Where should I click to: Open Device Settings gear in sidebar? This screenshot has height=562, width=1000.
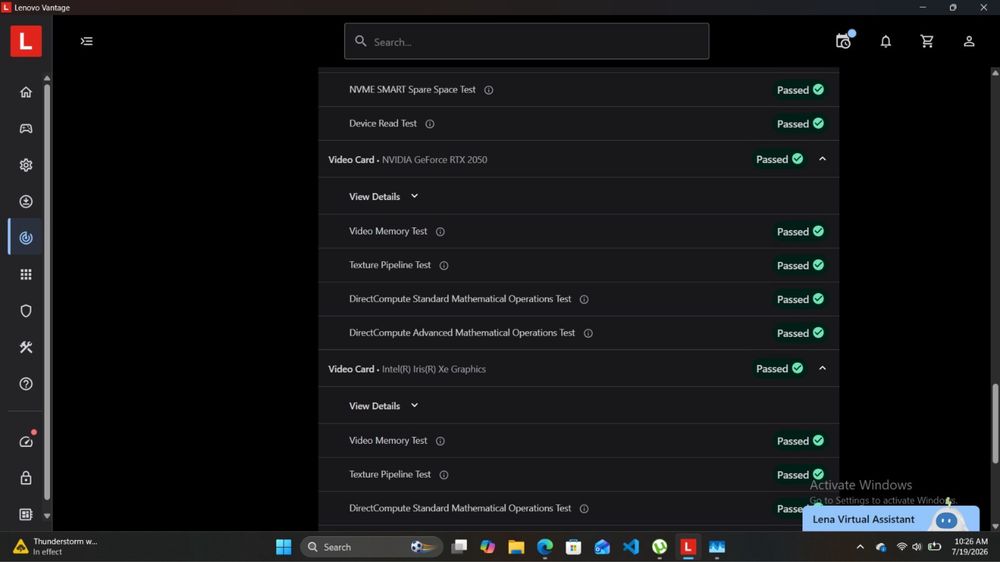pyautogui.click(x=26, y=165)
